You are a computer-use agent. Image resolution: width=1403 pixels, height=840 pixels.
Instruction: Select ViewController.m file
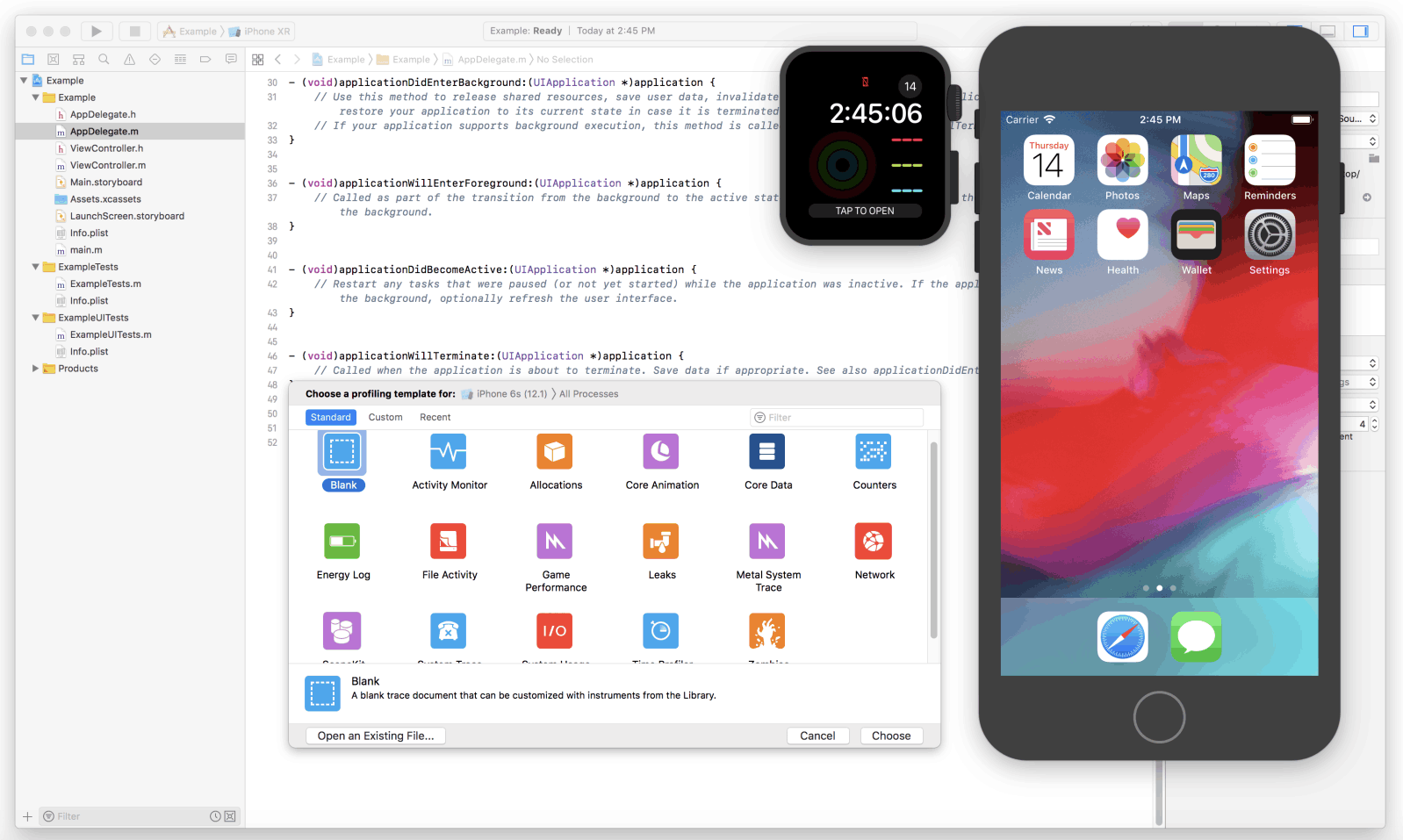tap(108, 166)
